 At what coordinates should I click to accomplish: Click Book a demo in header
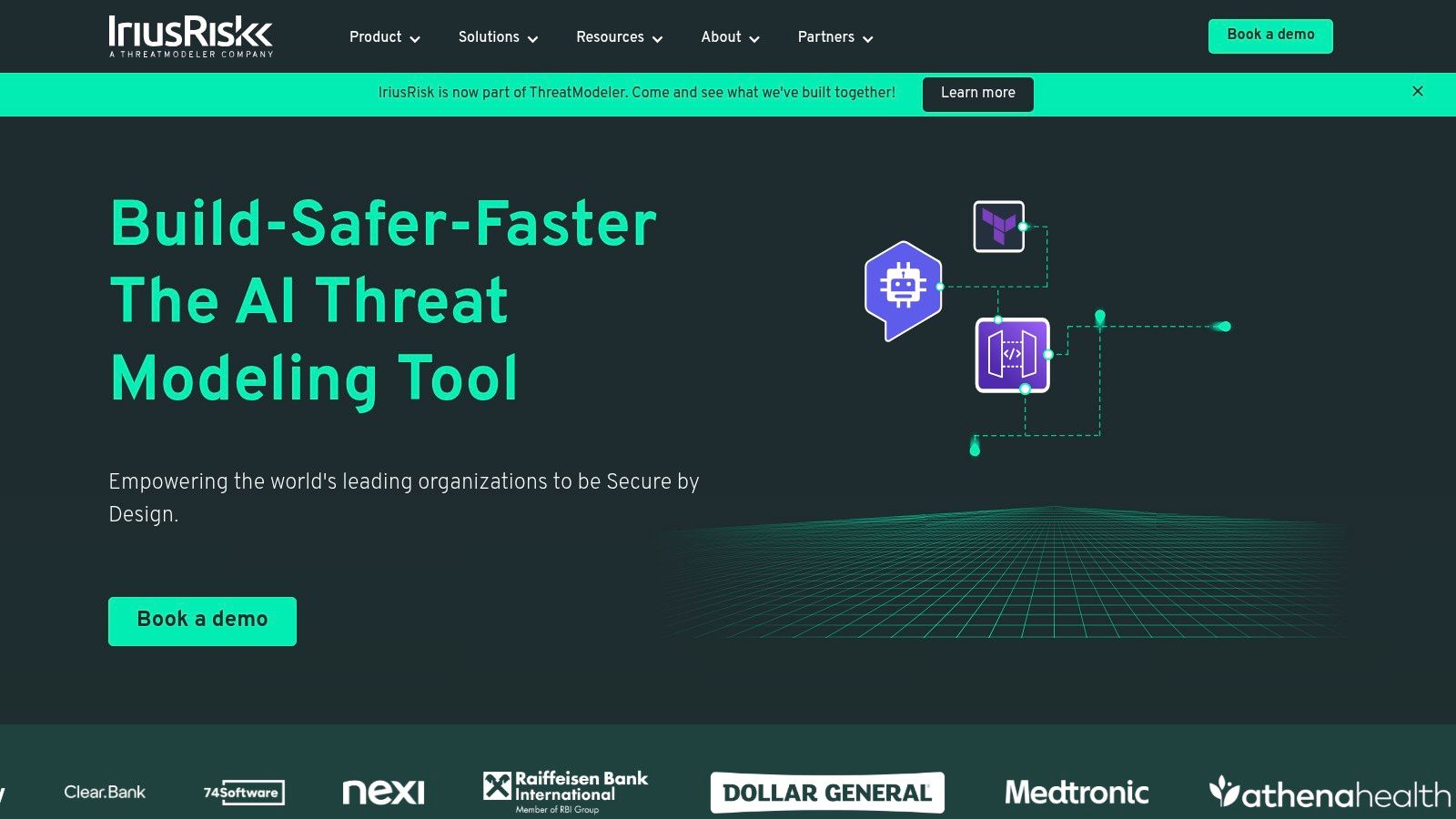[x=1270, y=36]
